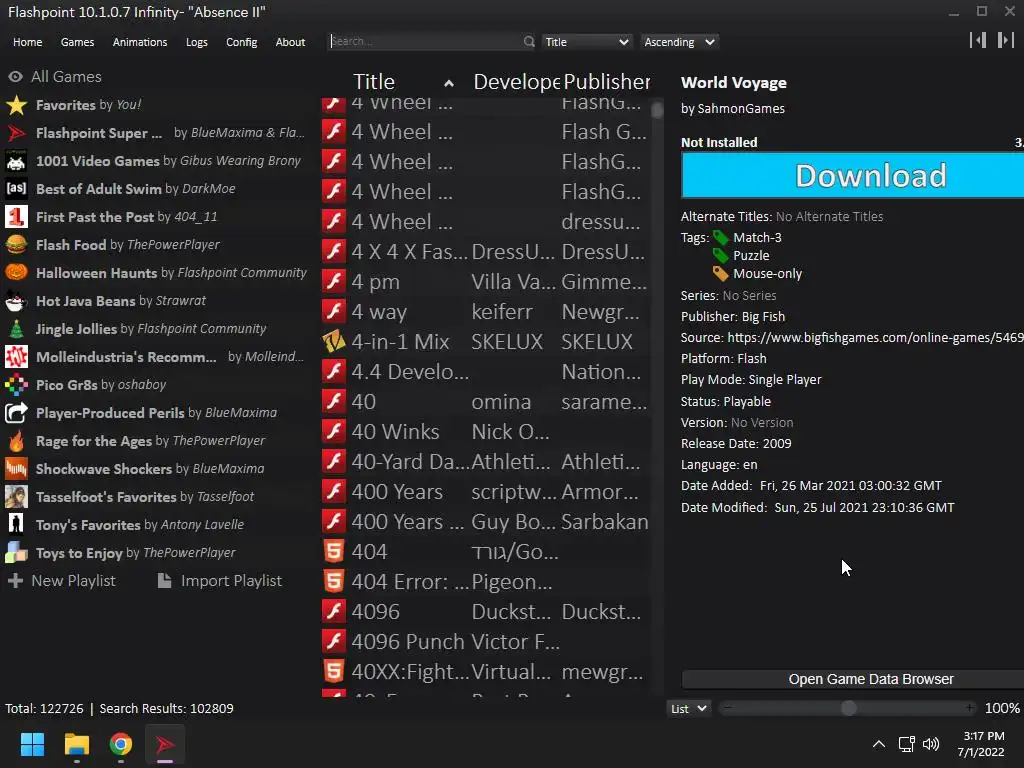
Task: Select the Tasselfoot's Favorites icon
Action: [16, 497]
